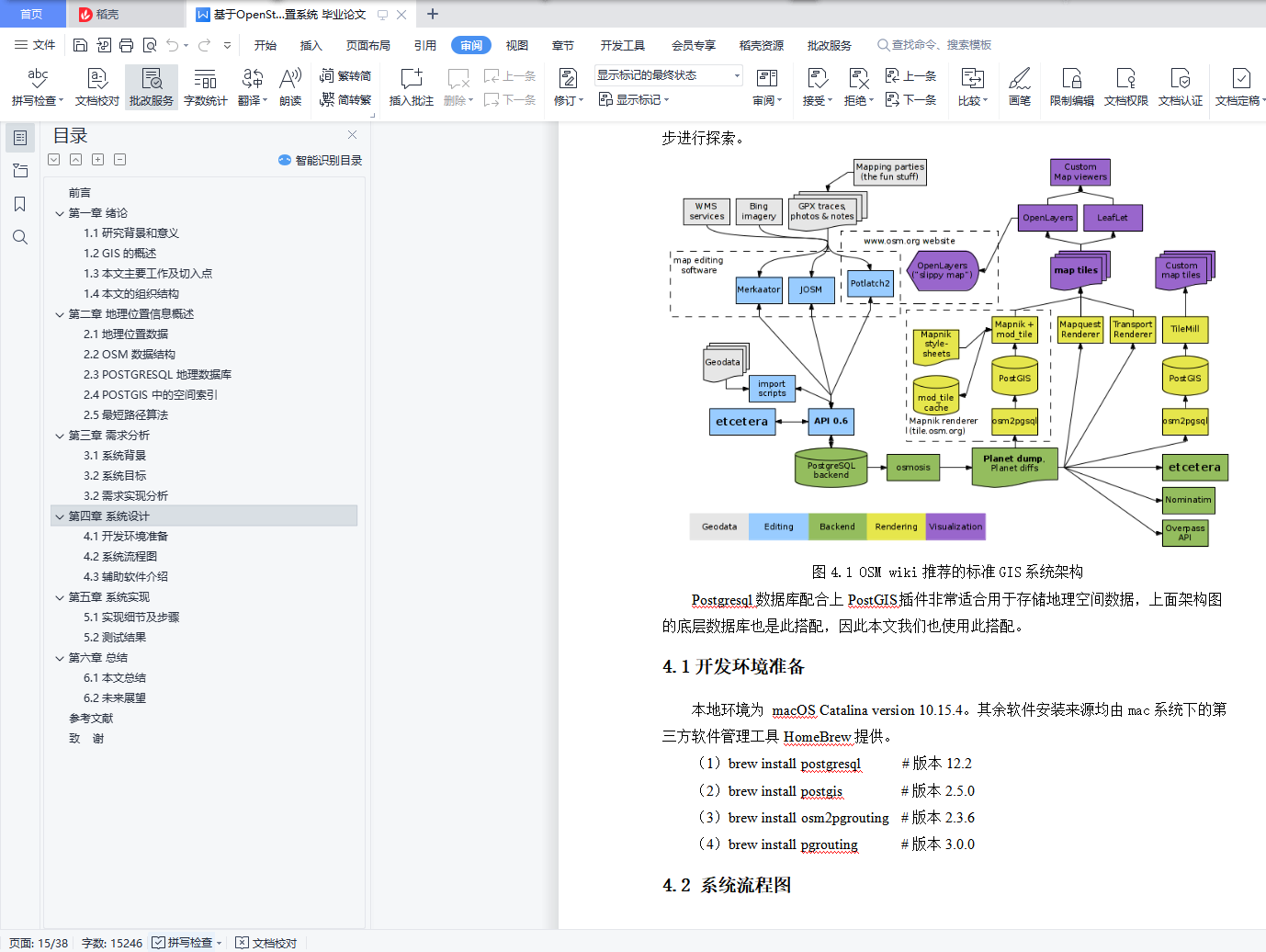The image size is (1266, 952).
Task: Open the translate (翻译) tool
Action: click(253, 87)
